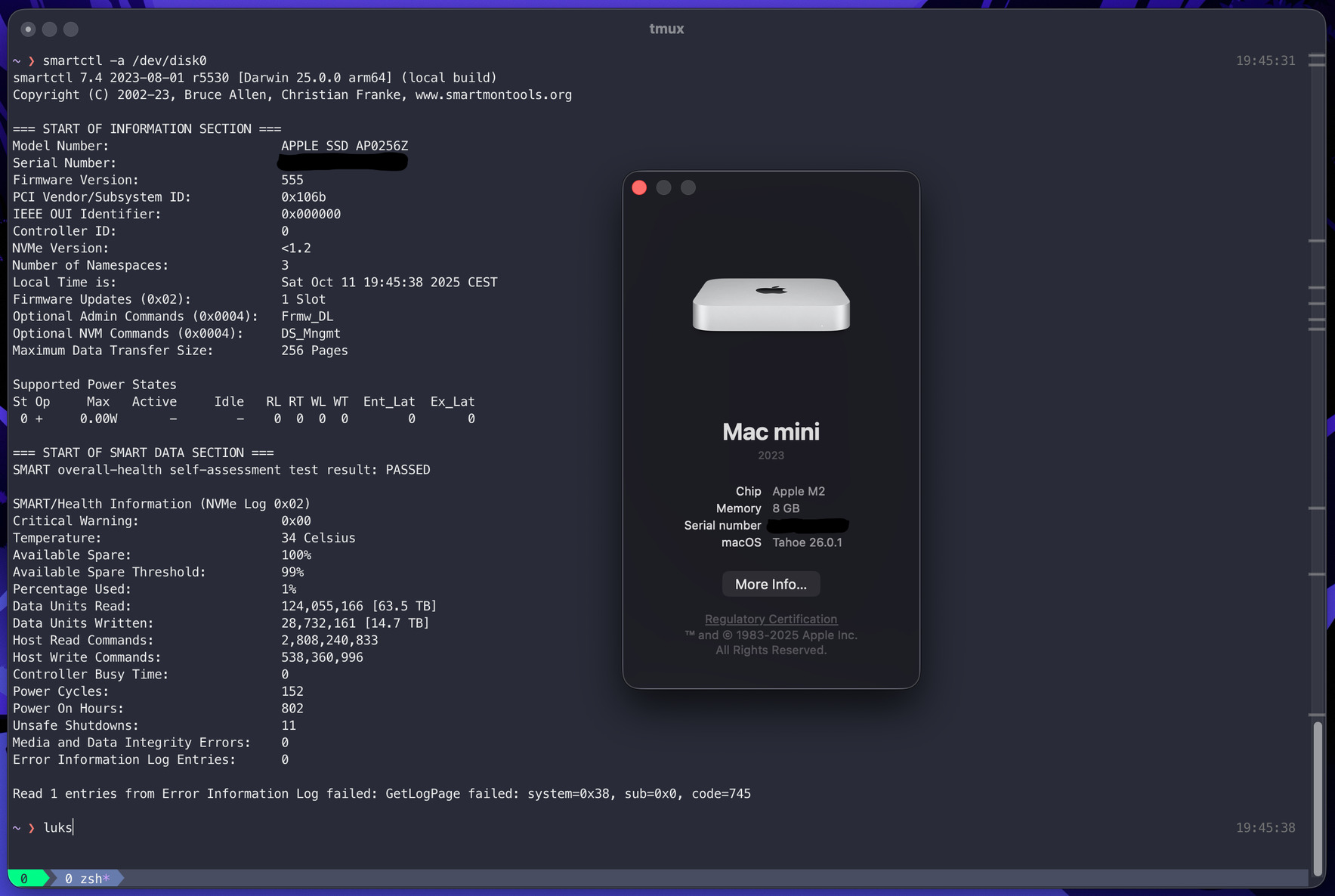This screenshot has width=1335, height=896.
Task: Click the 'Mac mini' heading in About window
Action: pos(771,431)
